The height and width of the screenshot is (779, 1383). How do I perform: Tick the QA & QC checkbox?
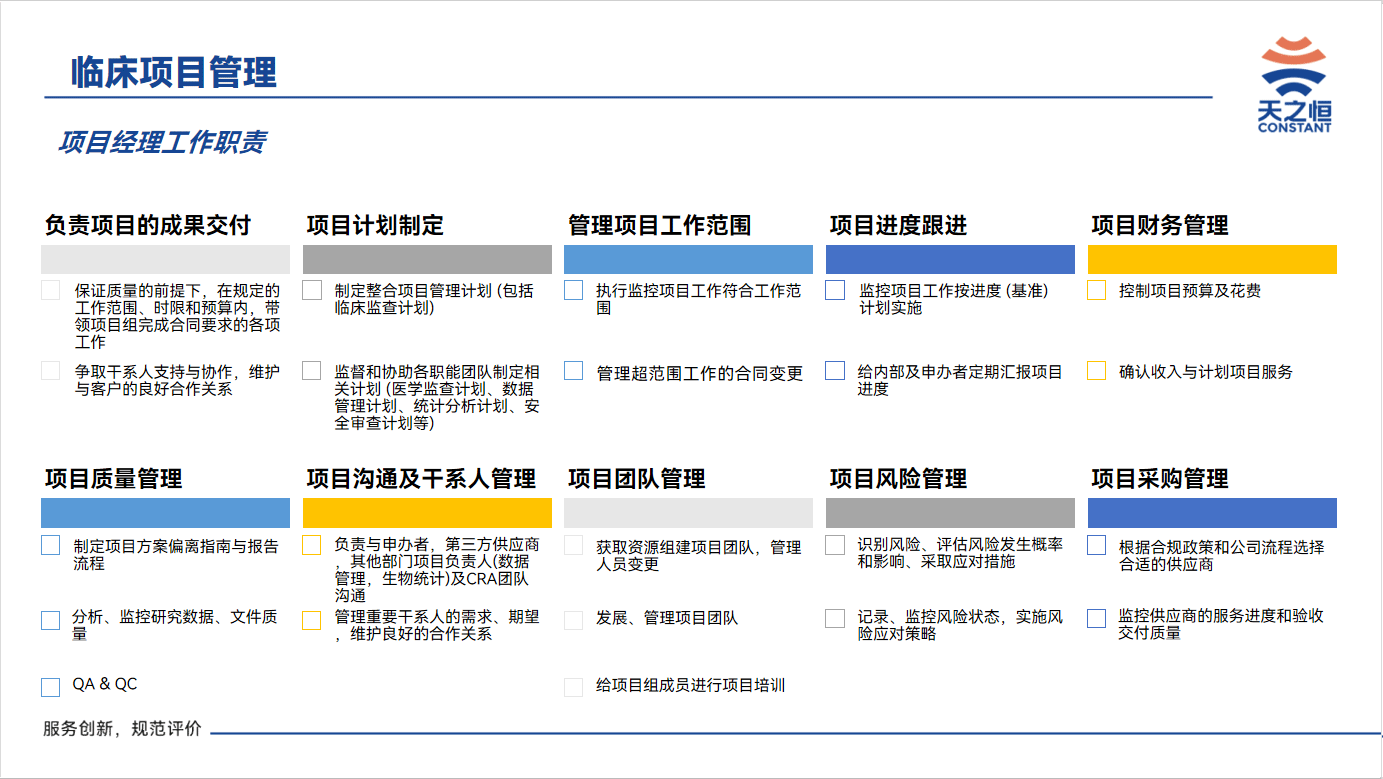tap(51, 687)
